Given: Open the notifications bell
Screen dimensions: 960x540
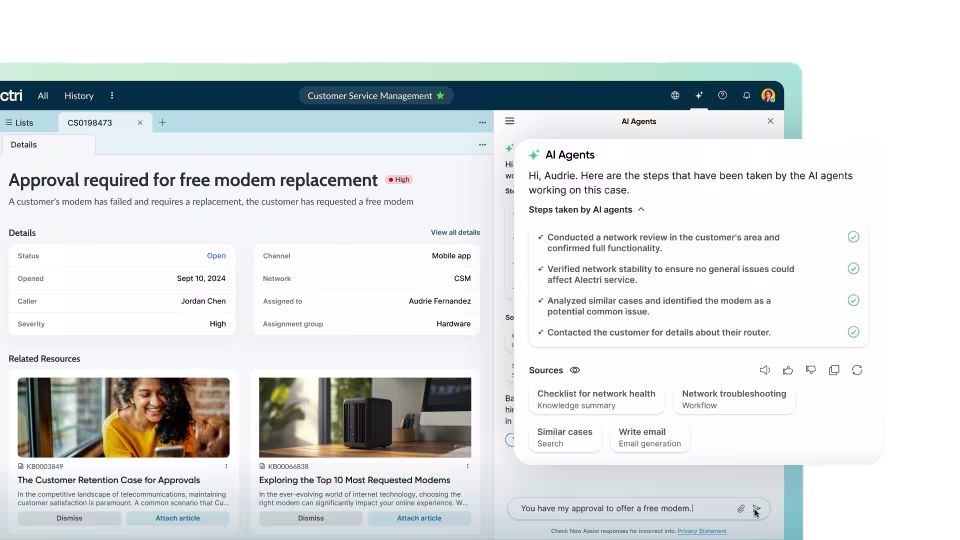Looking at the screenshot, I should click(x=746, y=96).
